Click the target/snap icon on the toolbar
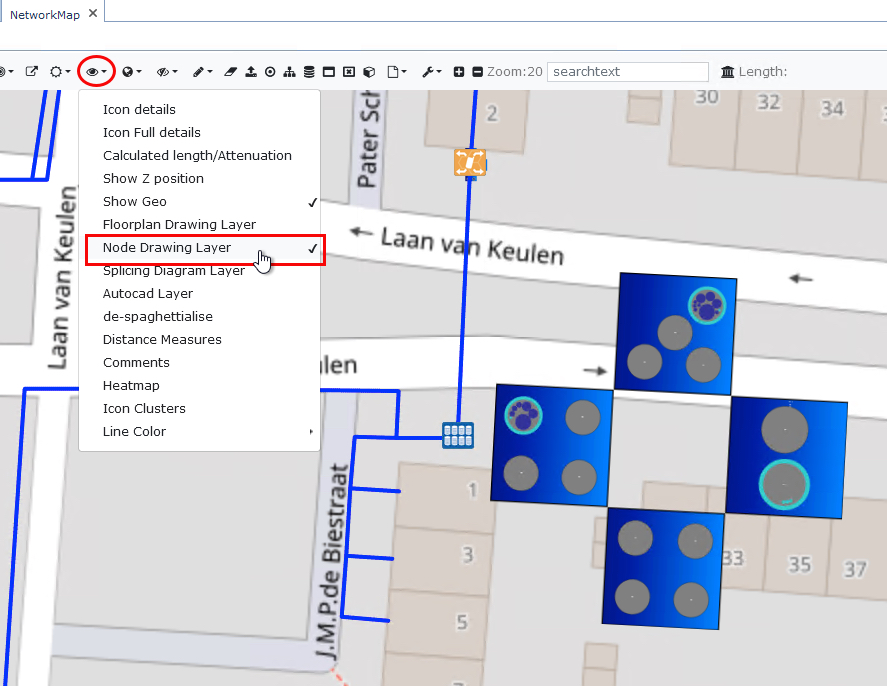This screenshot has height=686, width=887. click(269, 72)
